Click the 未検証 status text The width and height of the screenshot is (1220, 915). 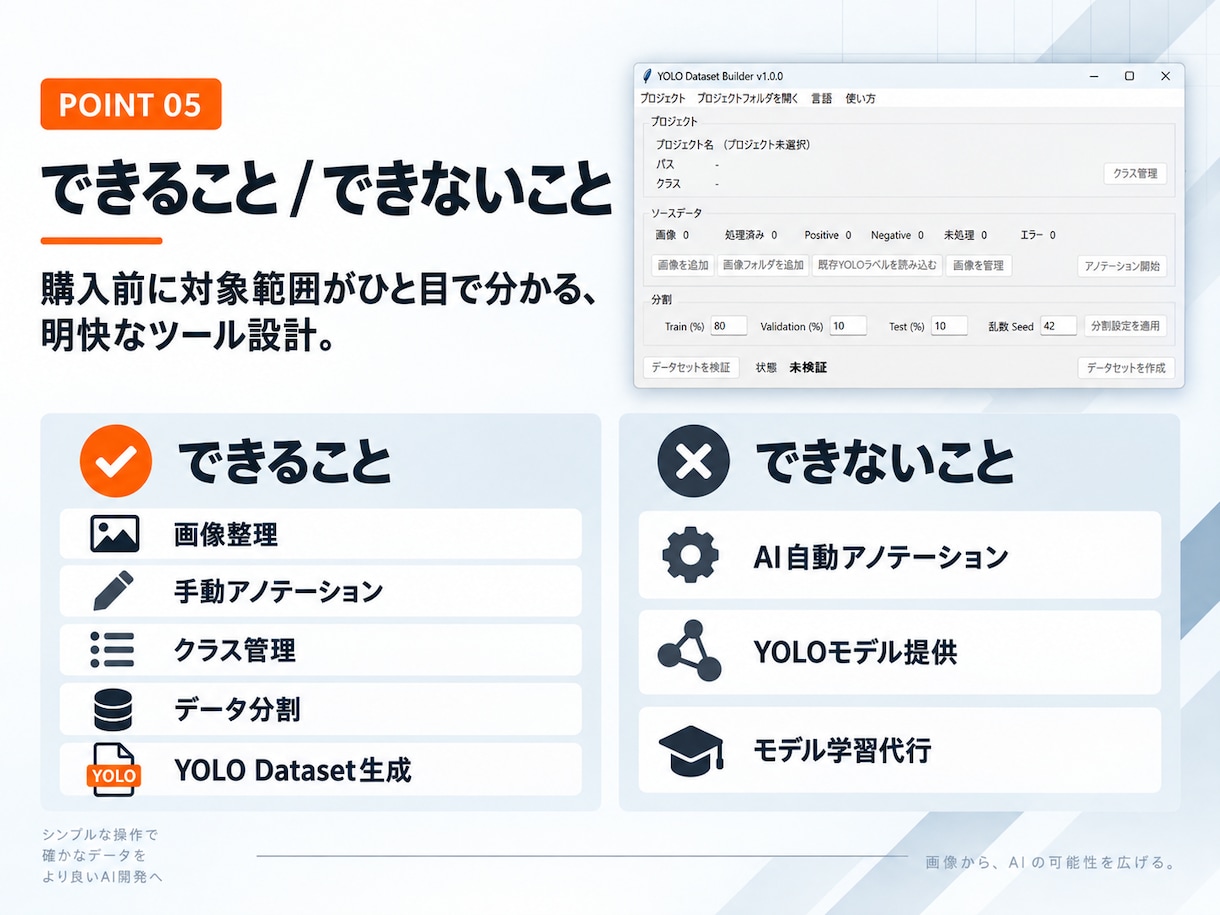coord(808,367)
